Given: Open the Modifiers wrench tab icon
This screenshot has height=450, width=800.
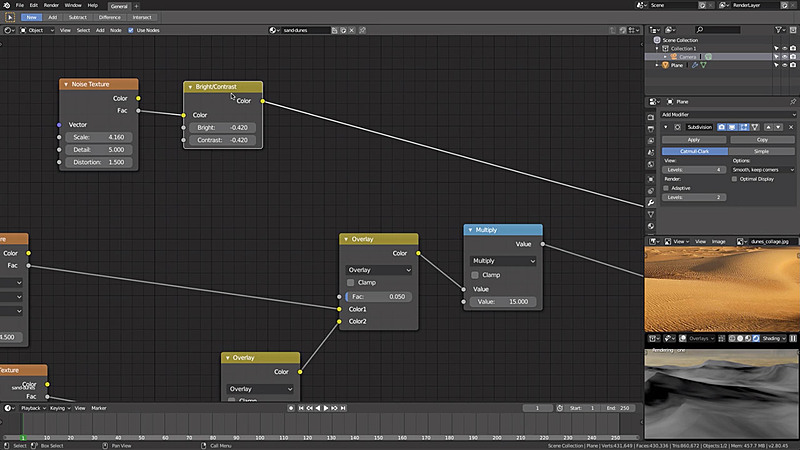Looking at the screenshot, I should (x=651, y=203).
